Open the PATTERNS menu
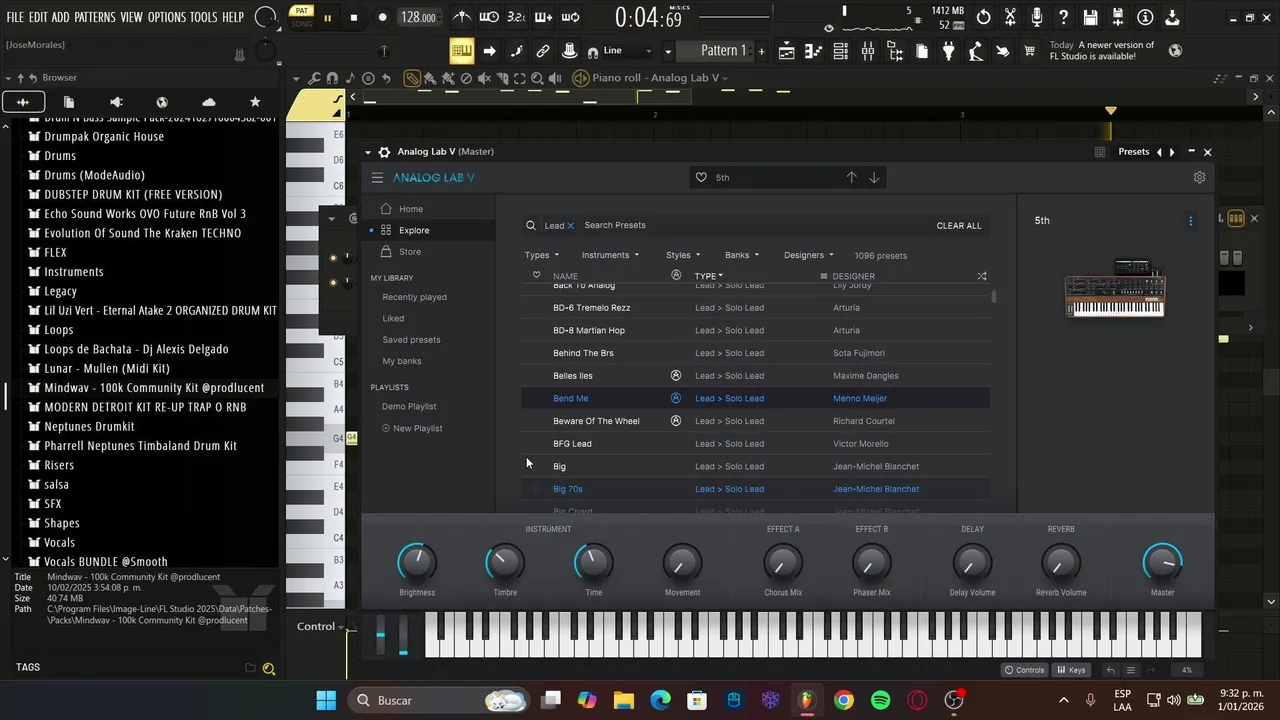This screenshot has height=720, width=1280. pos(94,17)
